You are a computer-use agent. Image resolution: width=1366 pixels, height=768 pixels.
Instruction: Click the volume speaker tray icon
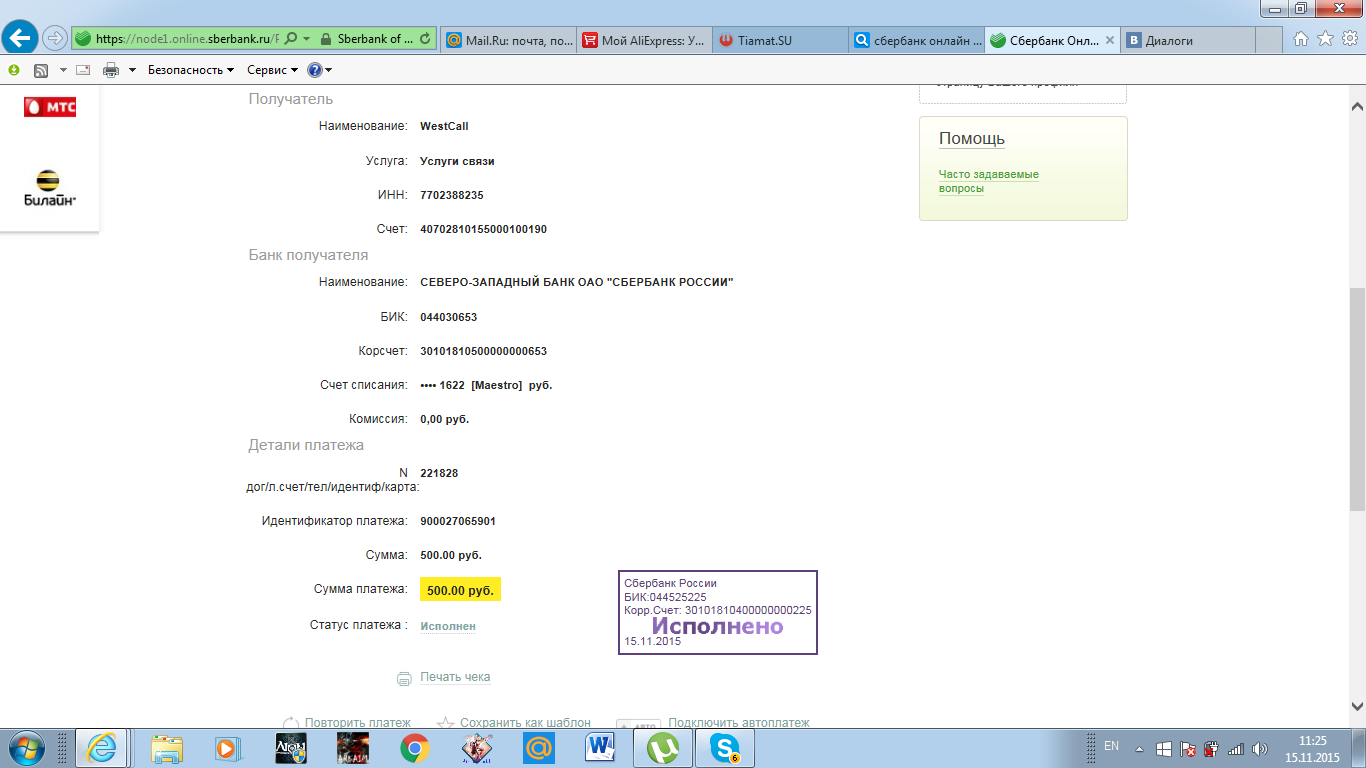click(x=1260, y=749)
